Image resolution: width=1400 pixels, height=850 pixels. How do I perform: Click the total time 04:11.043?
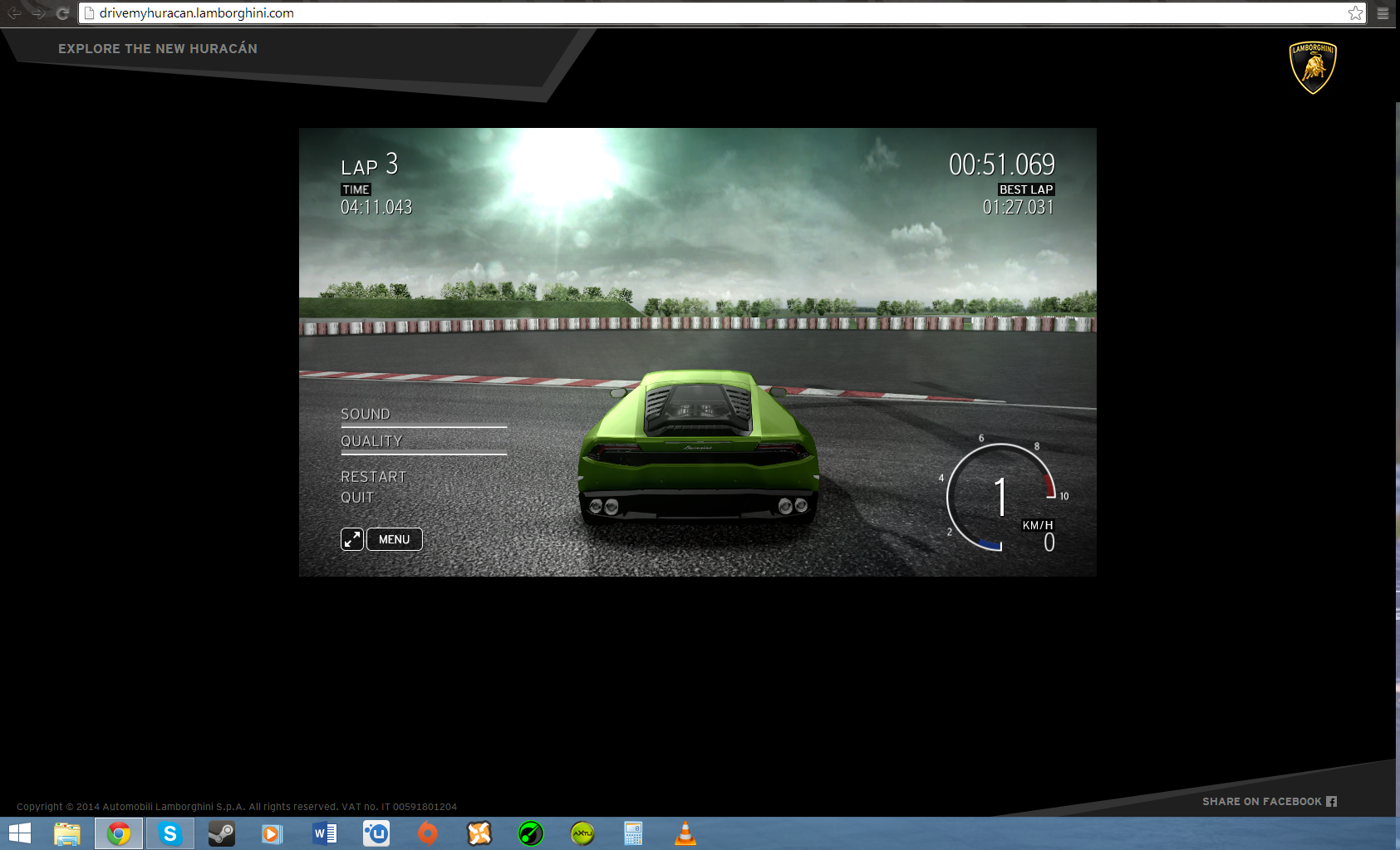pyautogui.click(x=376, y=208)
